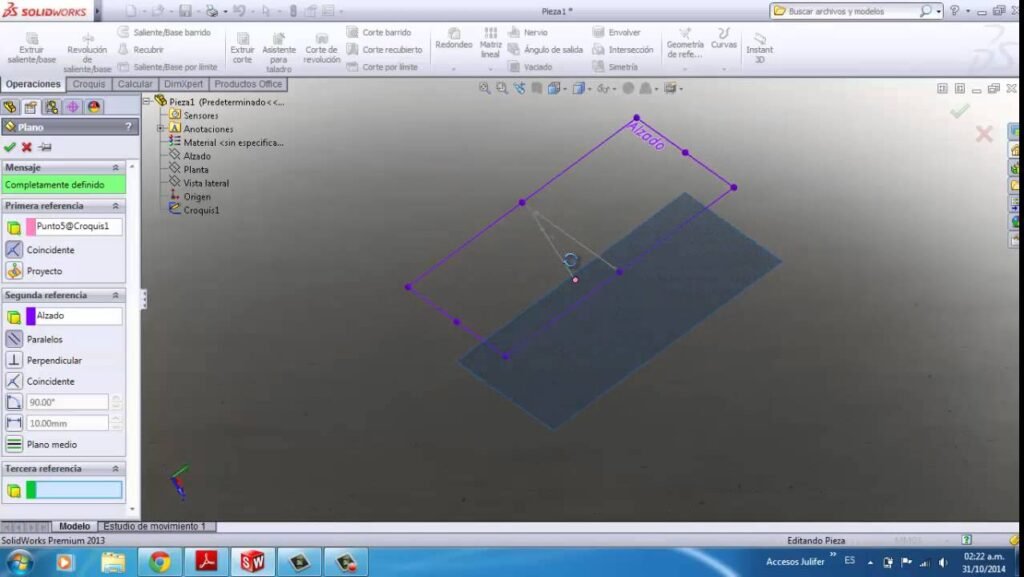
Task: Accept the plane with green checkmark
Action: (10, 147)
